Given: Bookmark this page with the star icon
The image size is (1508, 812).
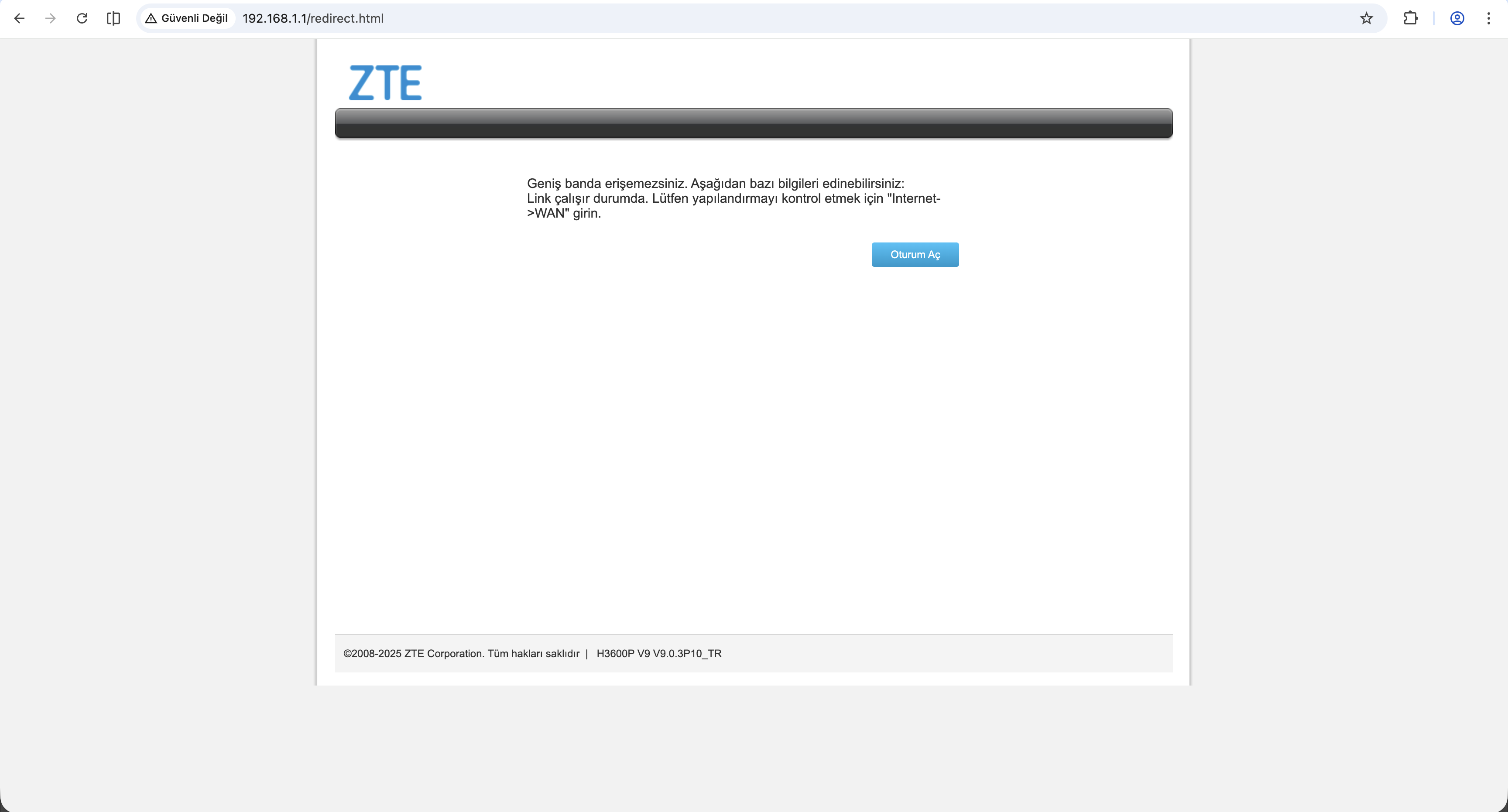Looking at the screenshot, I should click(1366, 18).
